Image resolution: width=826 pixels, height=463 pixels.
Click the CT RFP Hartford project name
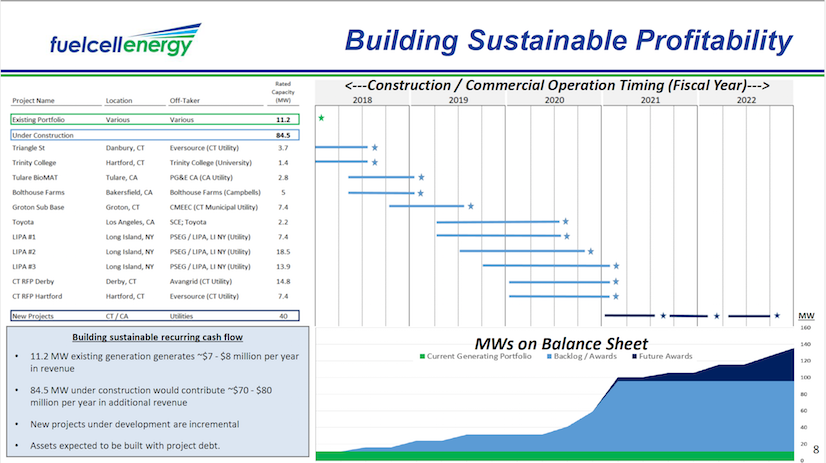pyautogui.click(x=37, y=296)
